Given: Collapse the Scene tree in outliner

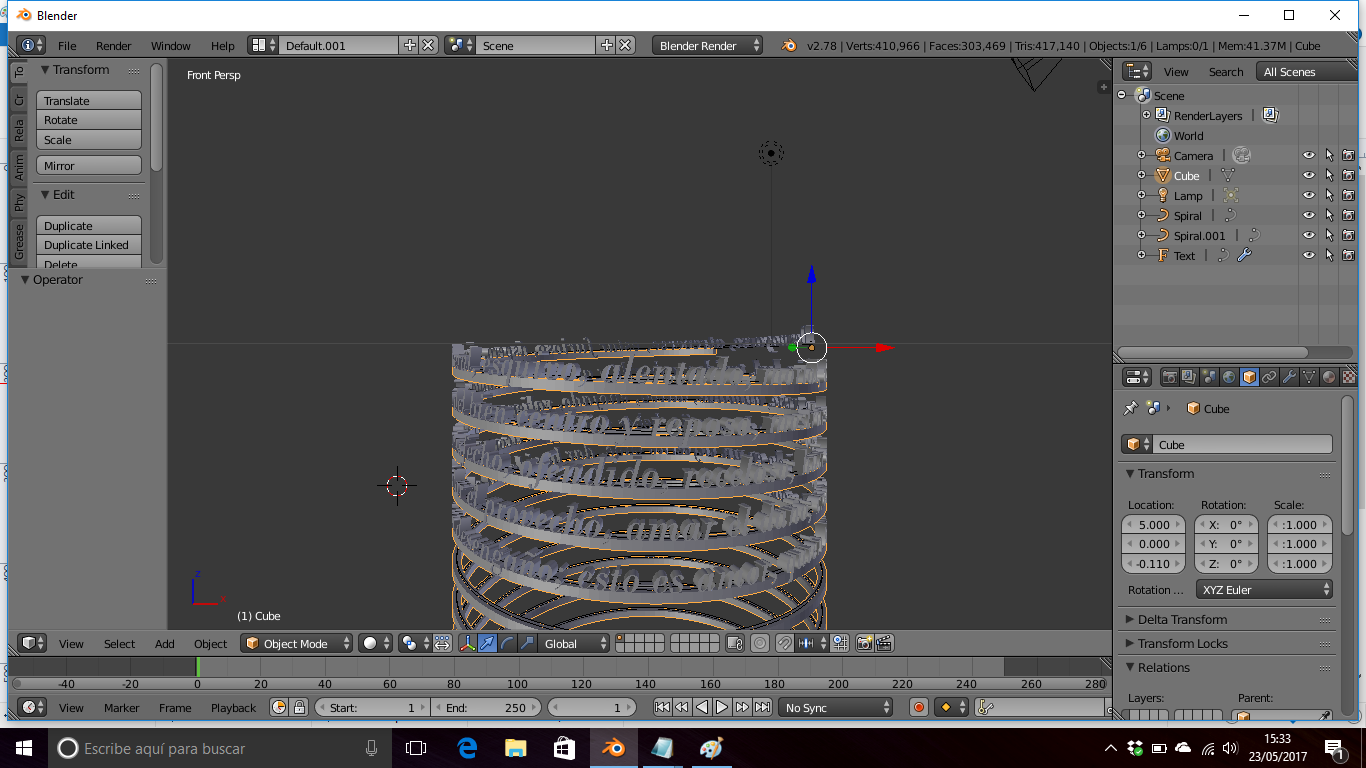Looking at the screenshot, I should click(x=1122, y=95).
